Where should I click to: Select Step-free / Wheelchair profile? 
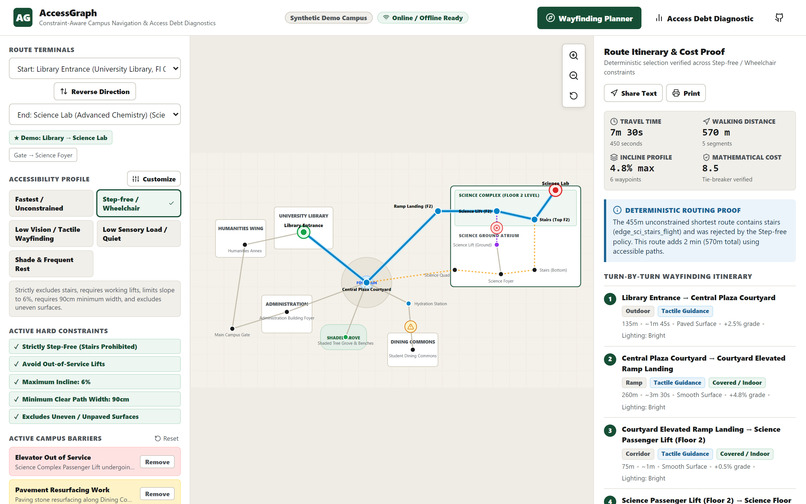tap(138, 204)
